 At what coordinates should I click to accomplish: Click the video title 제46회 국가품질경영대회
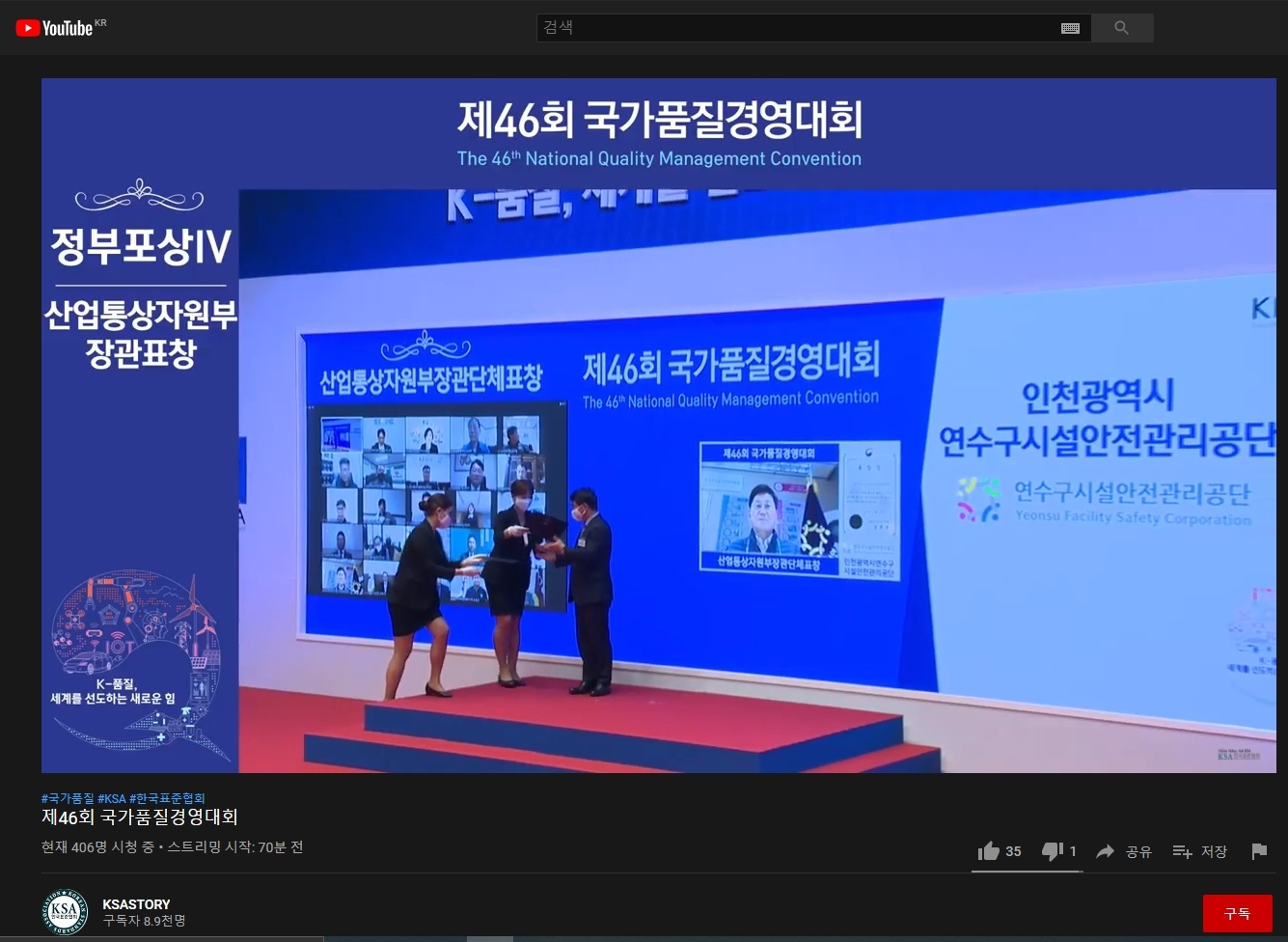point(140,817)
